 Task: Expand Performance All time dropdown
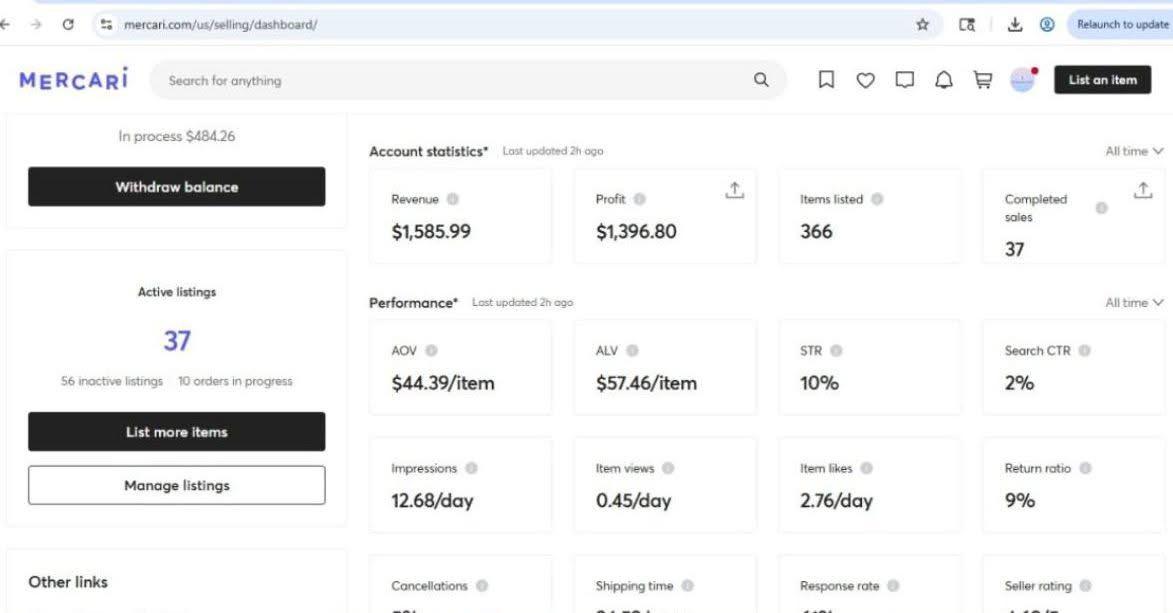pyautogui.click(x=1134, y=302)
